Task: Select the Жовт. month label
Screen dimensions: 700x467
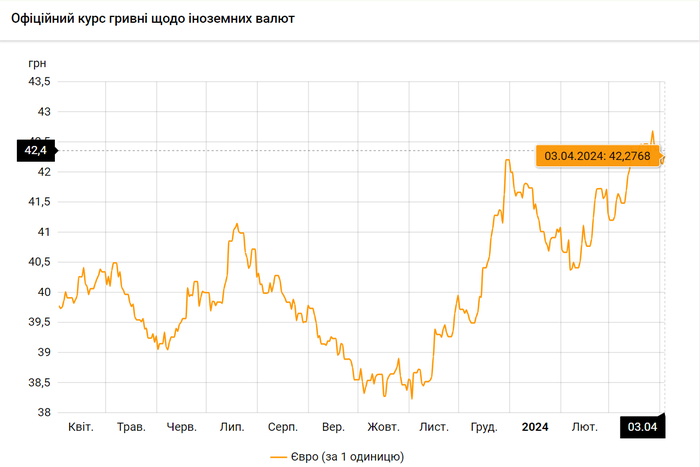Action: [x=383, y=427]
